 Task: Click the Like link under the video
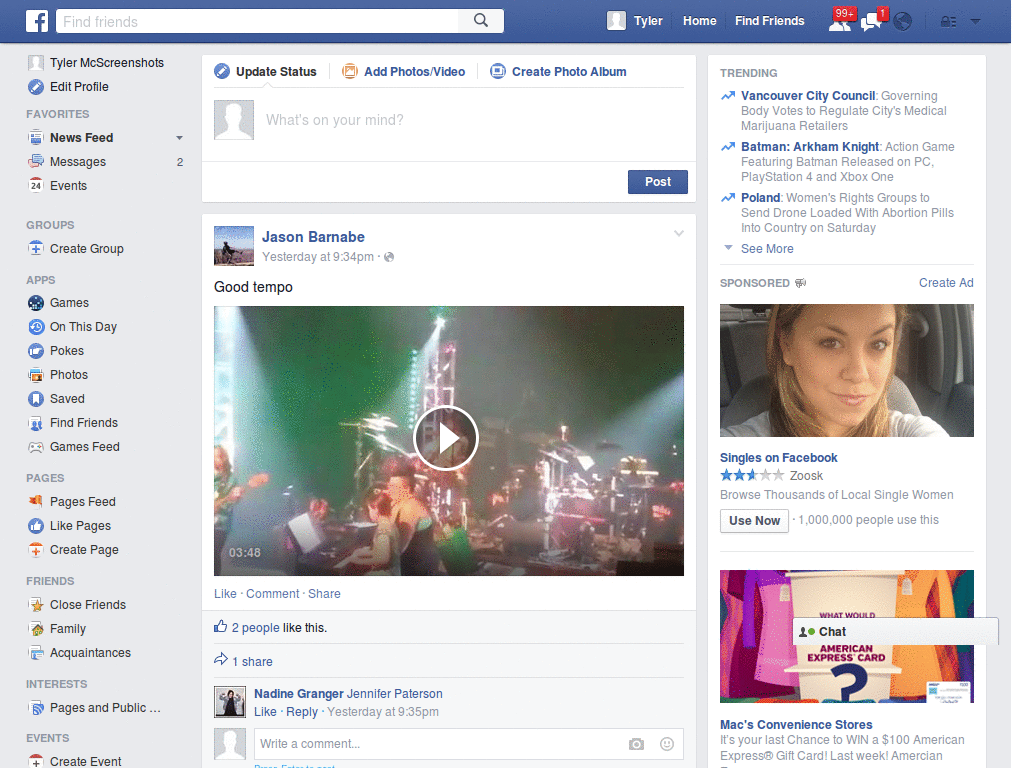225,594
